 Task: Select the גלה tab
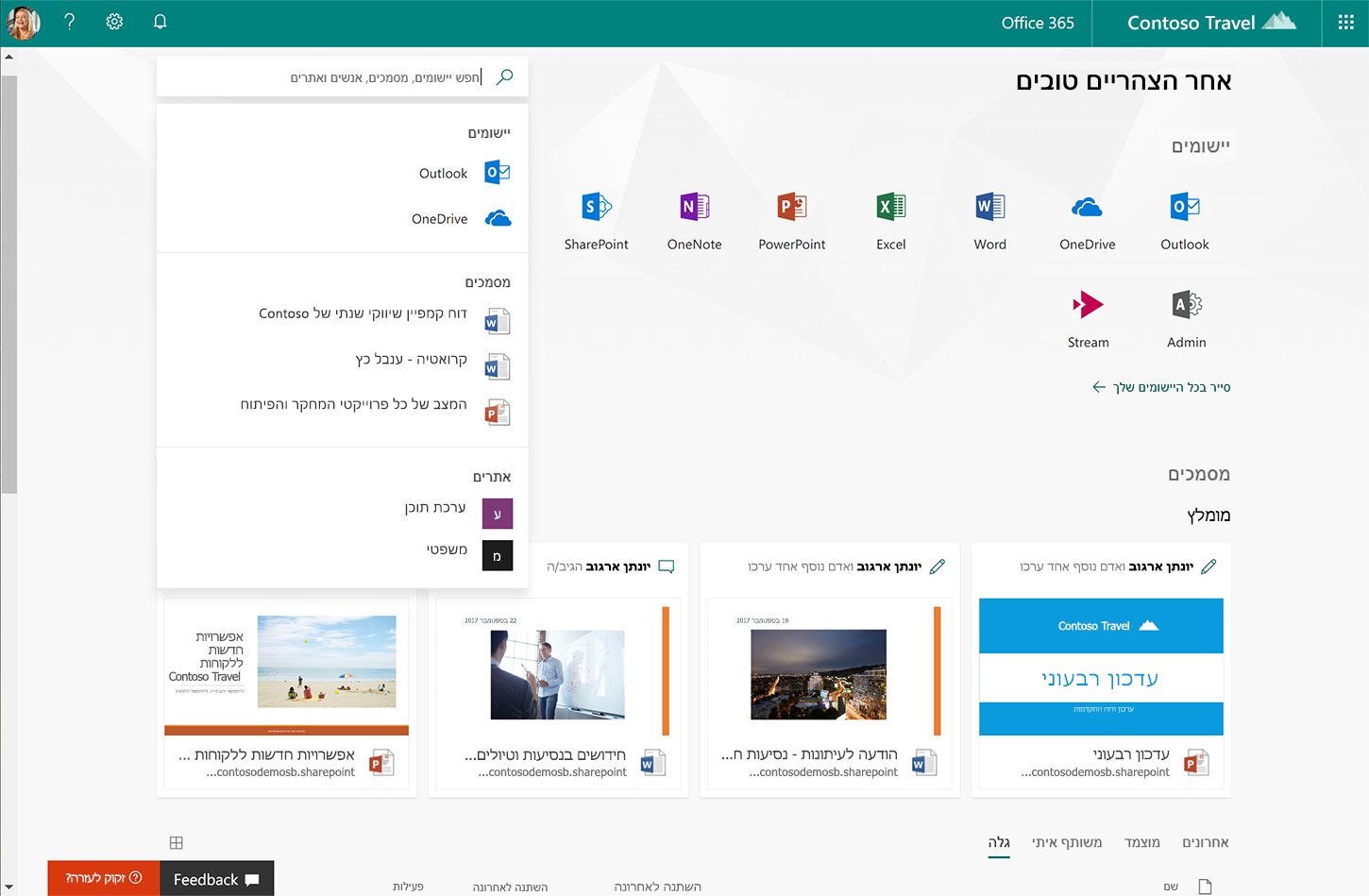[999, 842]
